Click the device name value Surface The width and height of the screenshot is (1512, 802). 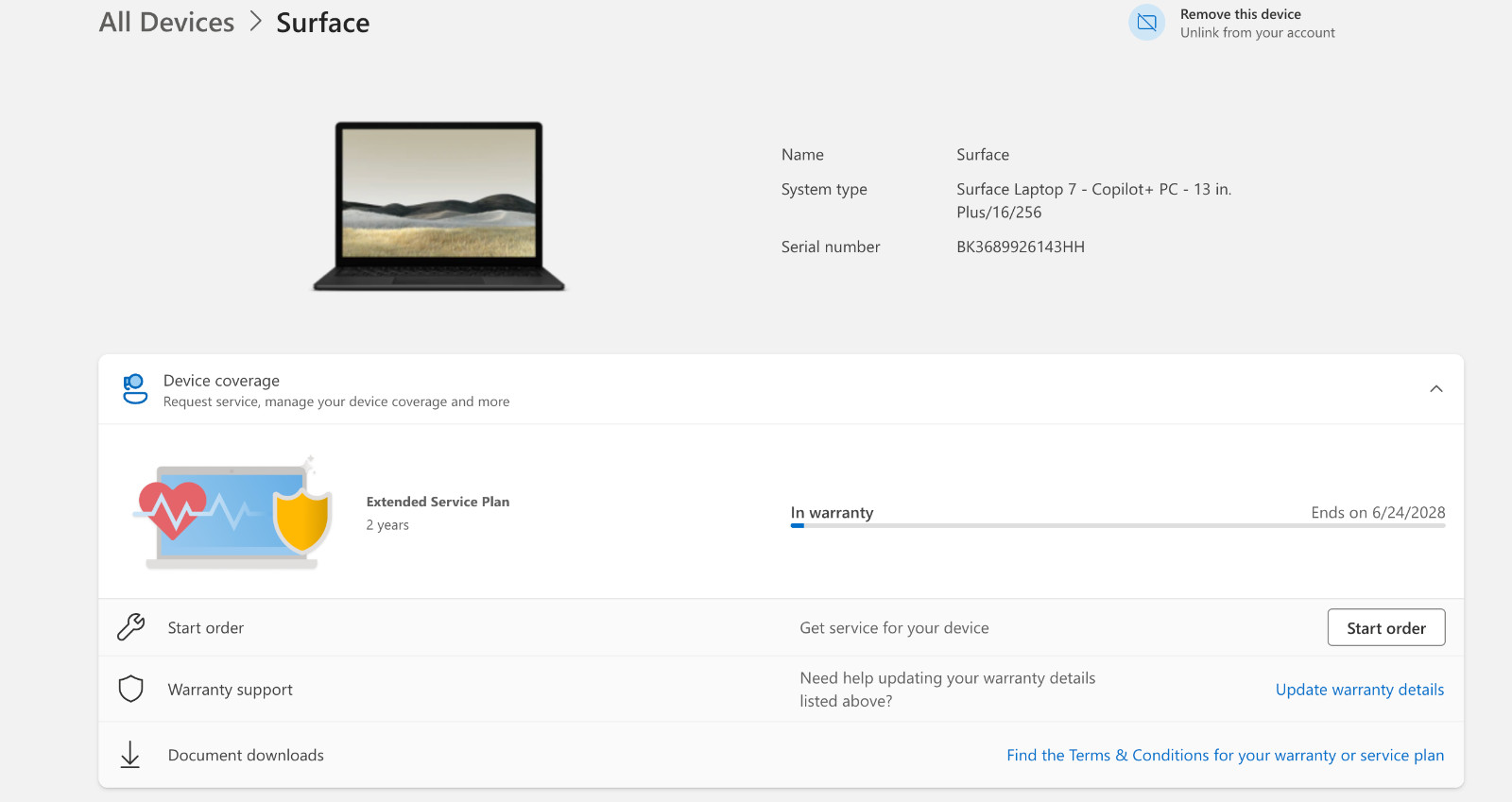983,155
